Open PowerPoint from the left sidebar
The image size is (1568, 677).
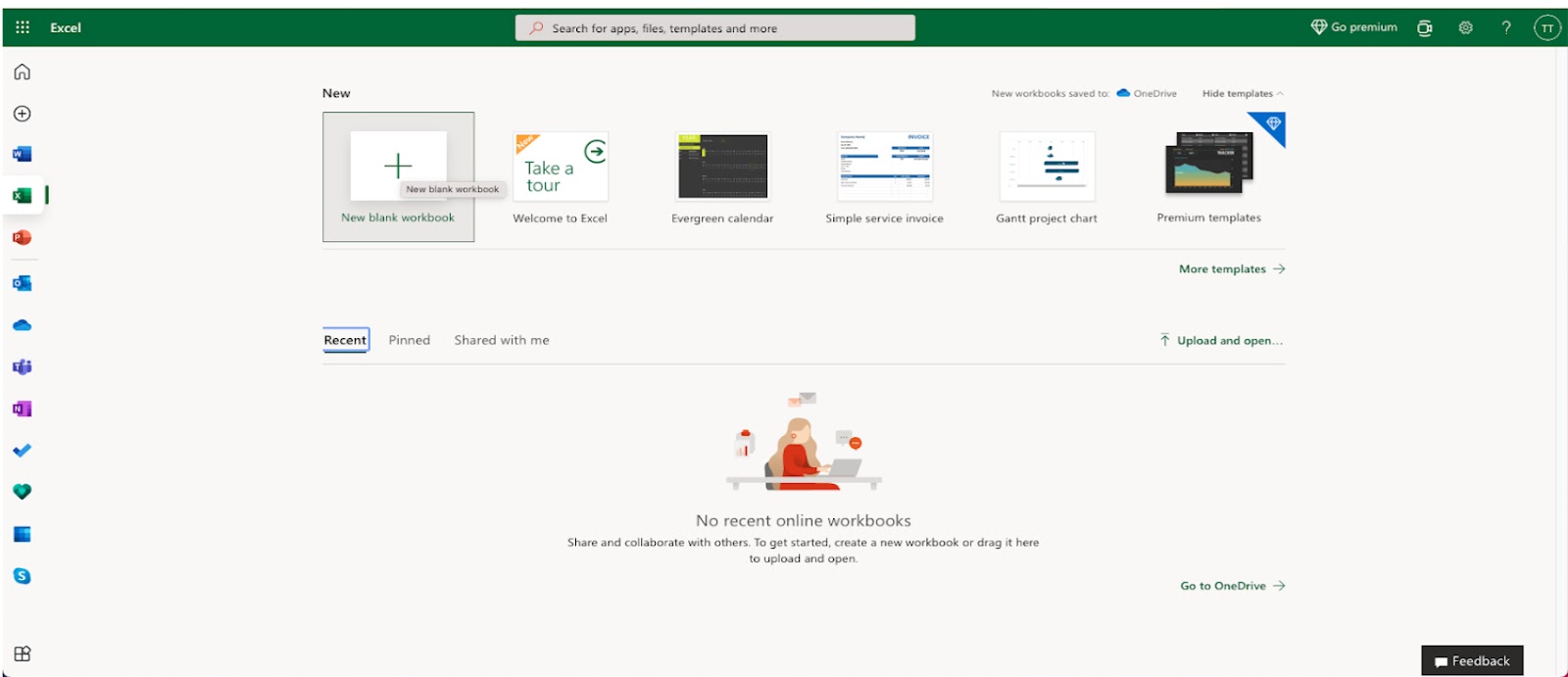22,238
